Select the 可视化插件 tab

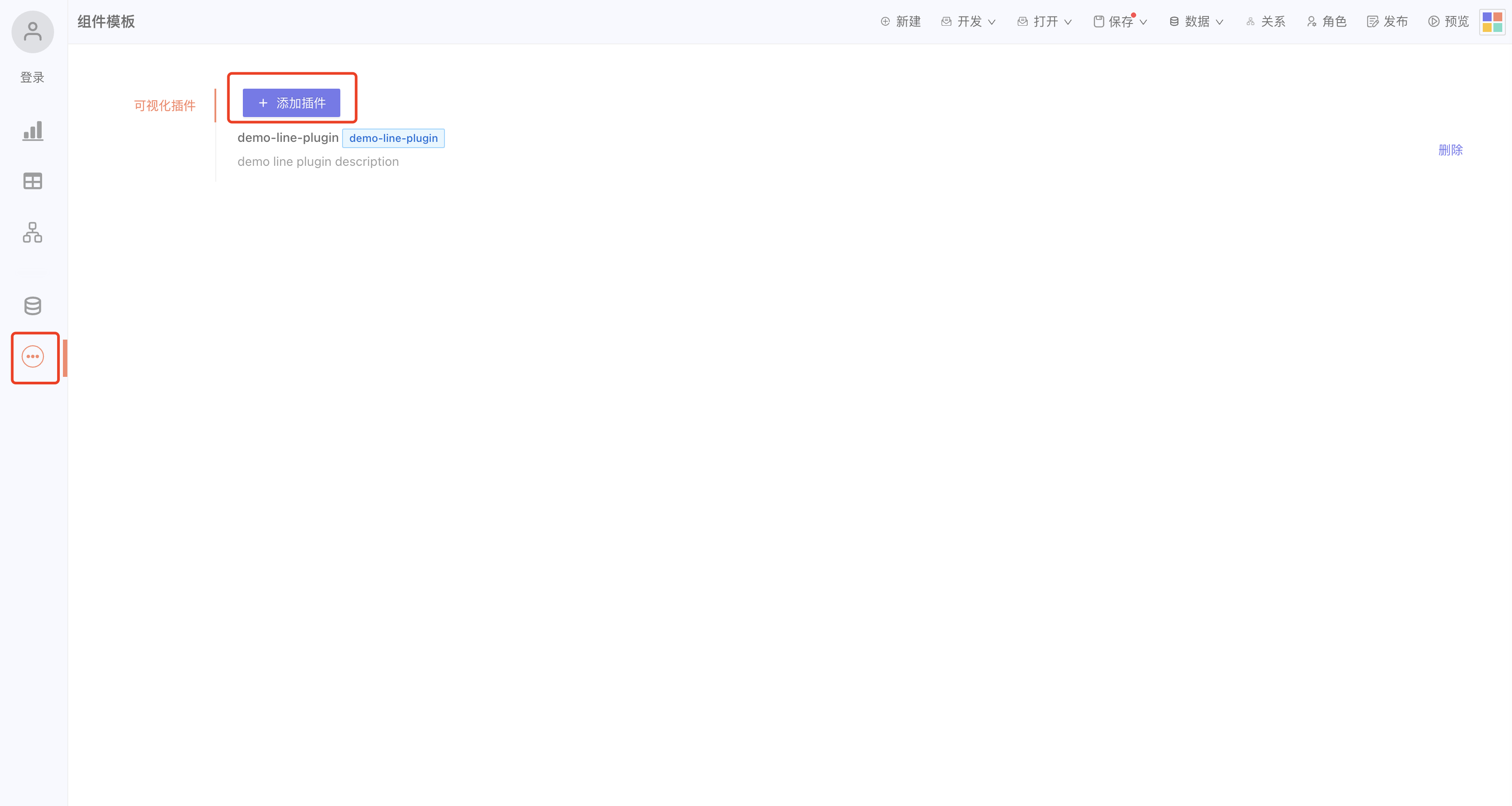[165, 106]
